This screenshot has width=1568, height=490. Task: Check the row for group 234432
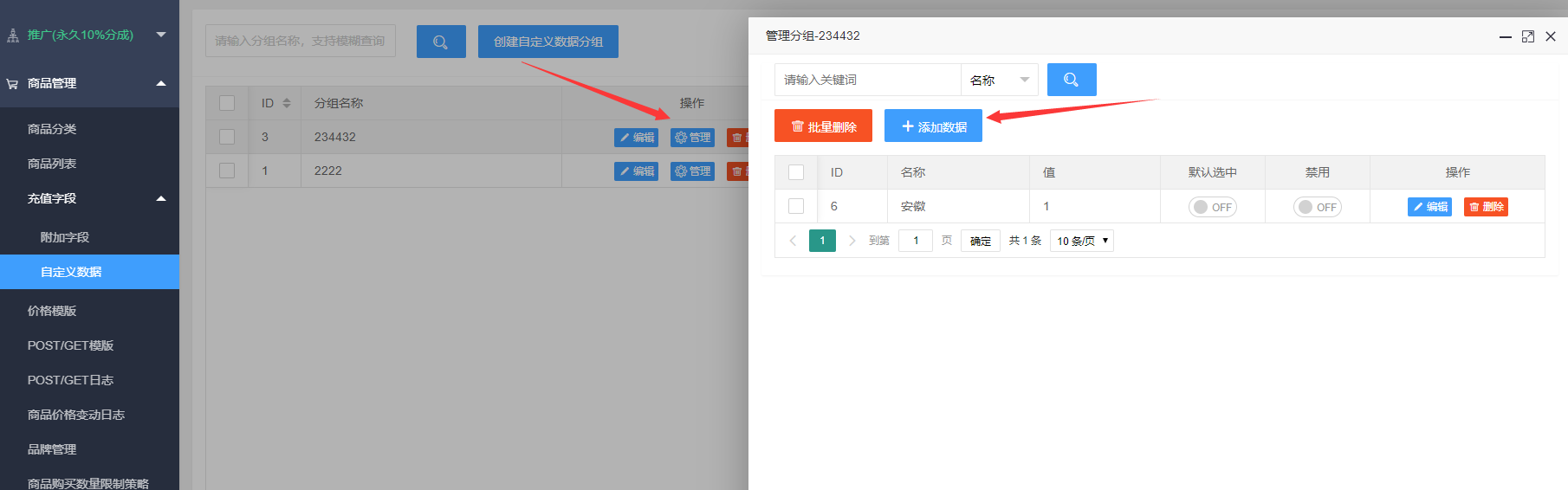227,137
